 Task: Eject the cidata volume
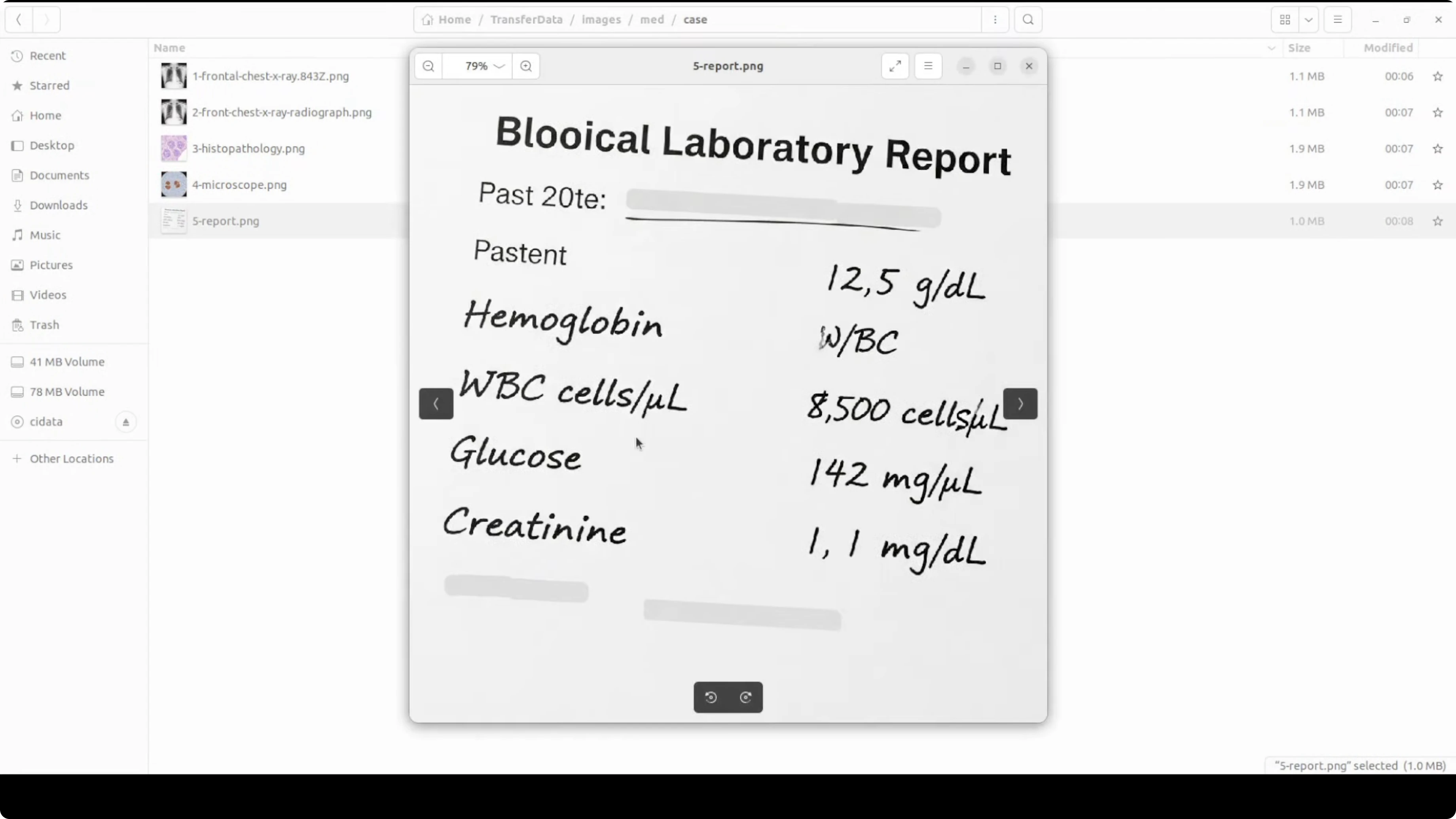coord(125,422)
